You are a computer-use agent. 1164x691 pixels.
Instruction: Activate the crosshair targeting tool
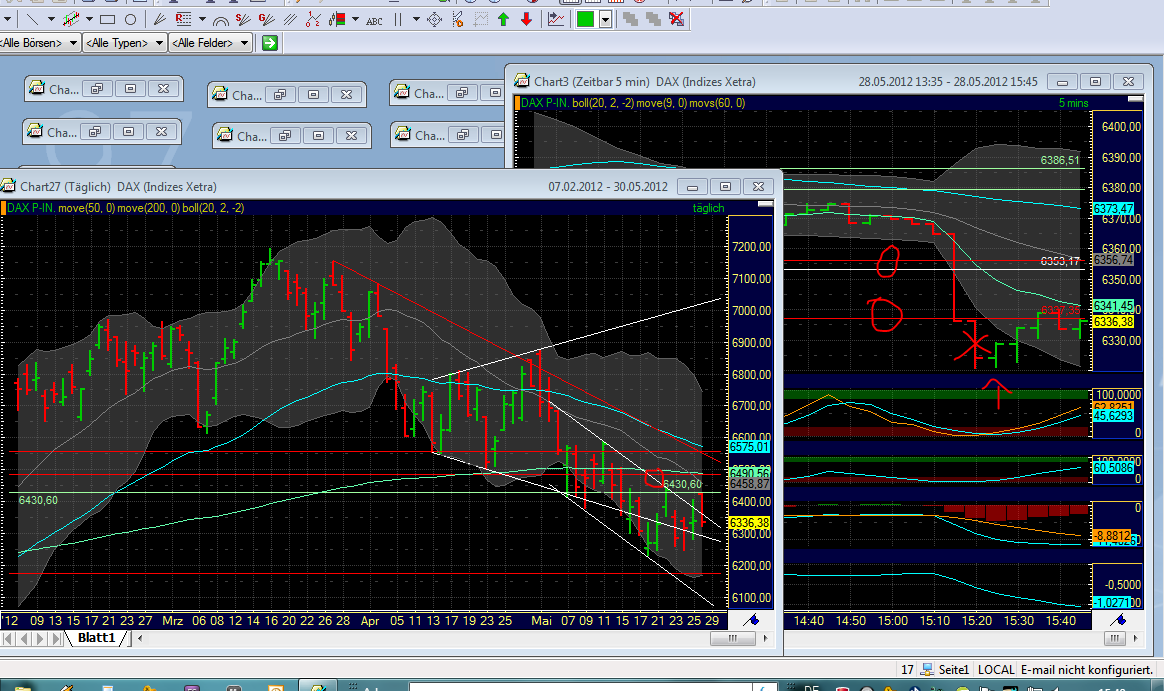pyautogui.click(x=436, y=19)
